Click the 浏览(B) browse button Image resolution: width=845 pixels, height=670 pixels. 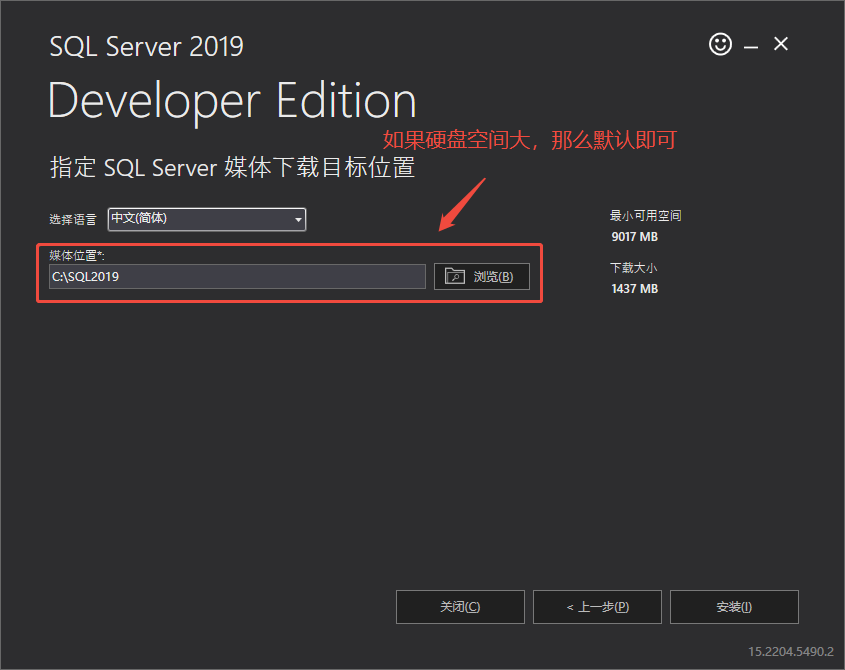(482, 277)
